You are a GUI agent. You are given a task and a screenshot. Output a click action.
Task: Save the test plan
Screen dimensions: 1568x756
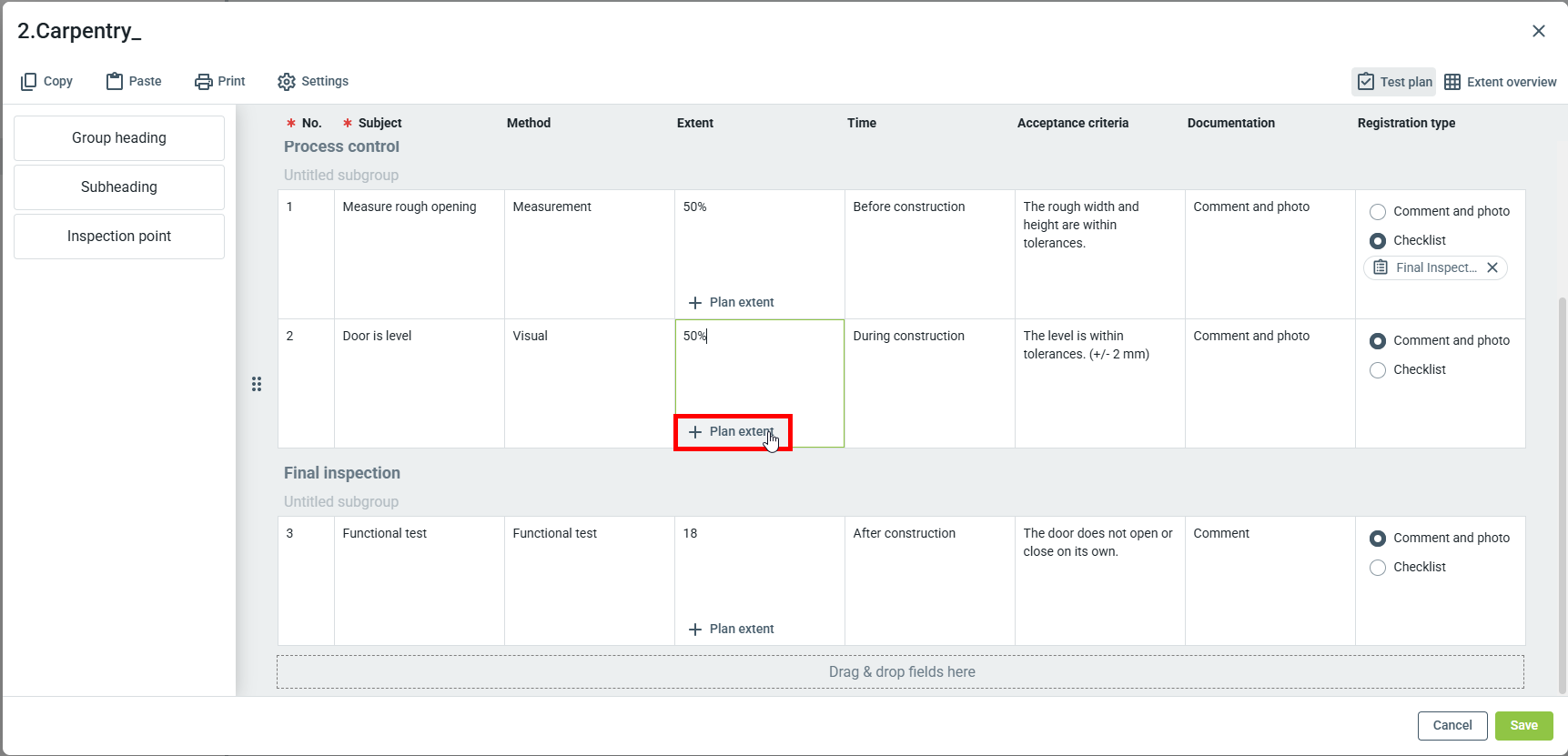1523,726
